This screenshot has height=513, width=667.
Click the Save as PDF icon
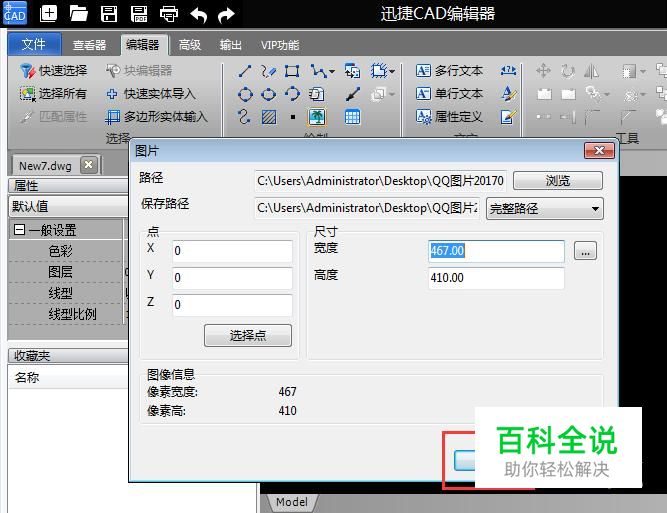(139, 14)
